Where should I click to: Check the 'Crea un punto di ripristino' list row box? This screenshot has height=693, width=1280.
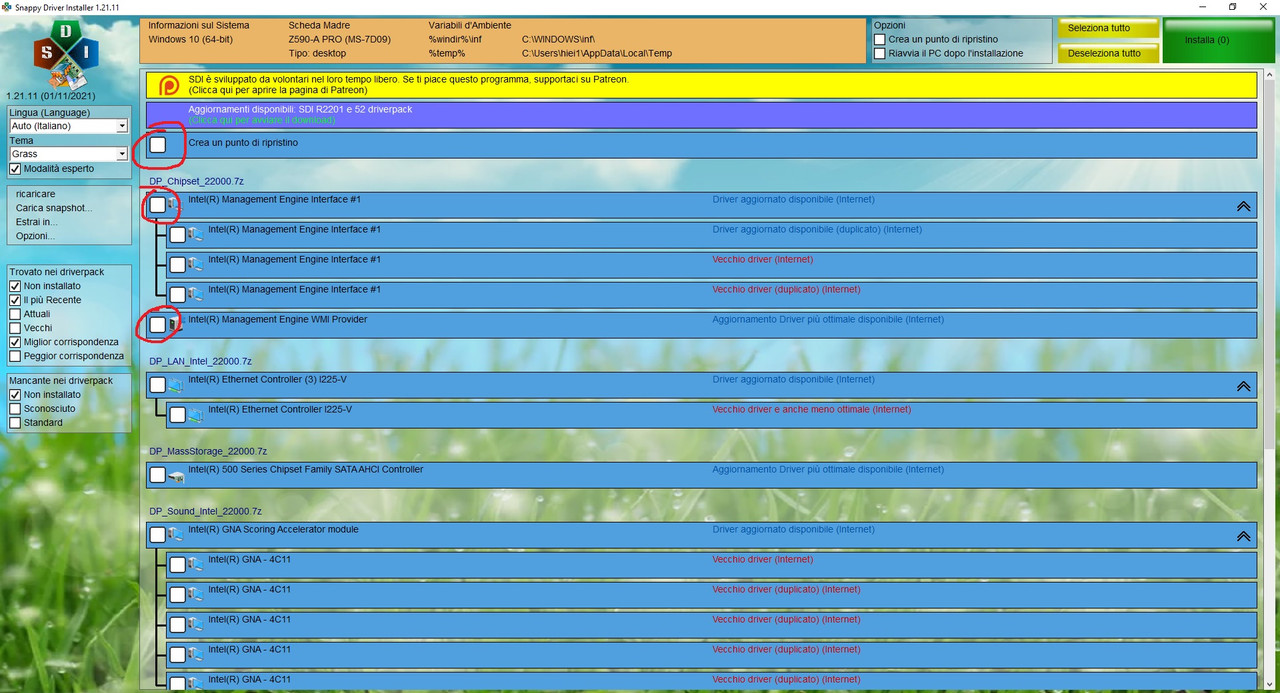point(158,144)
